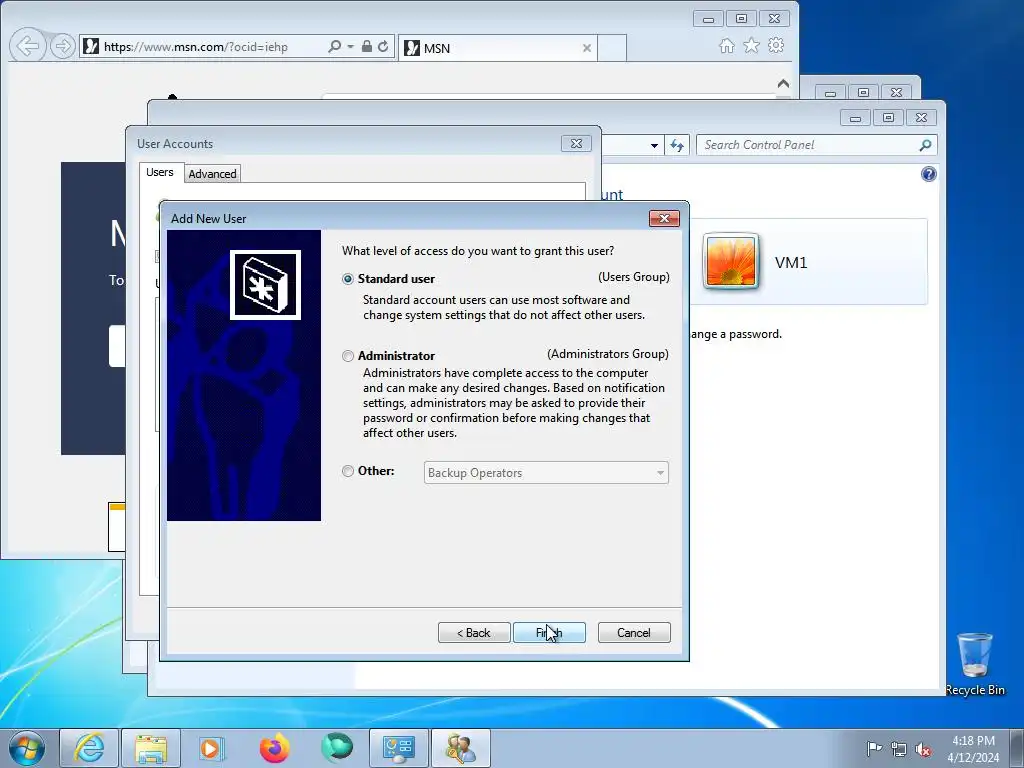
Task: Open Action Center flag in system tray
Action: (x=874, y=749)
